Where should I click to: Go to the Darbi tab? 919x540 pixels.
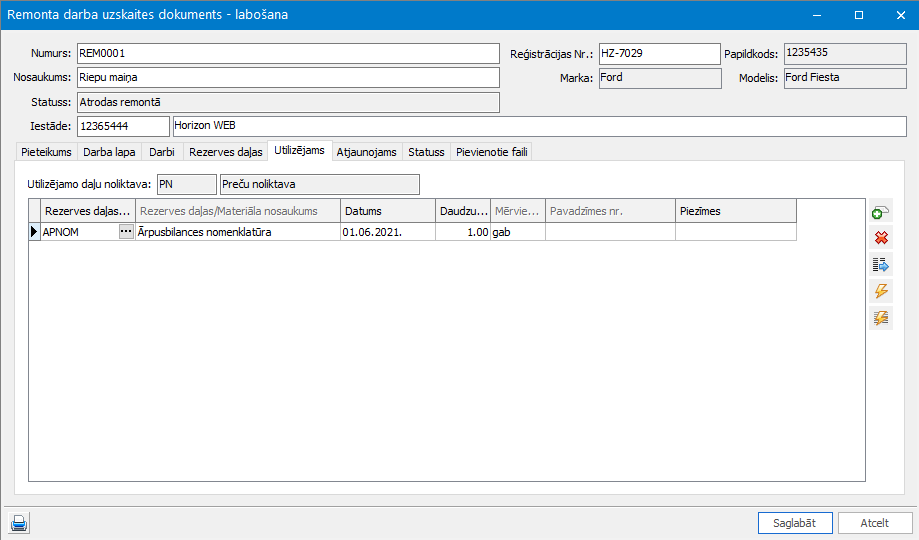162,152
